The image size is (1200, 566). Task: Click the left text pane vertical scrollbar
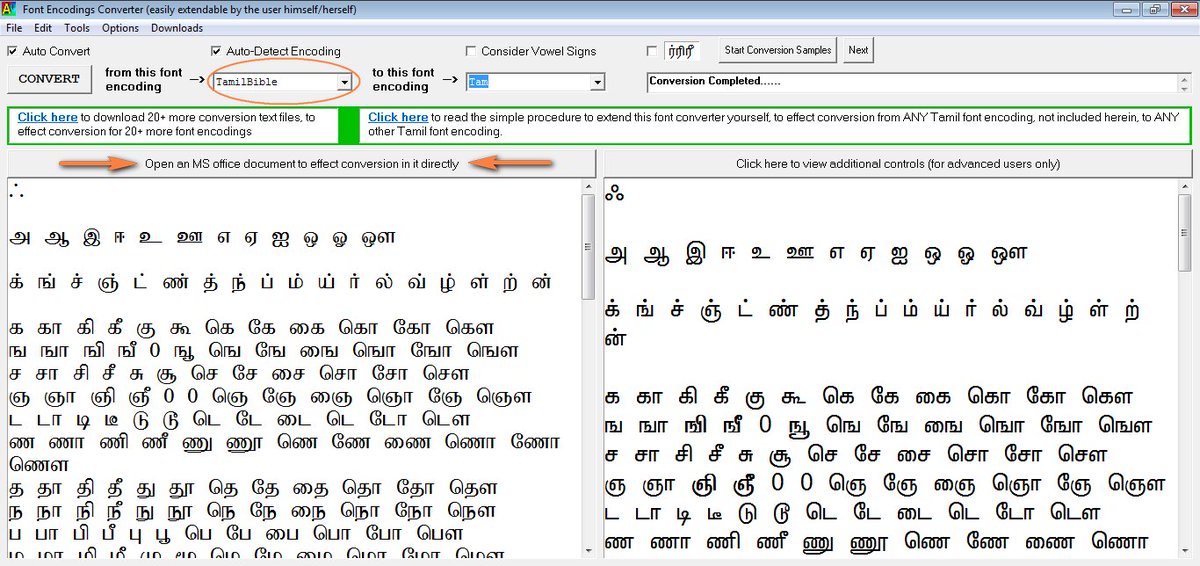coord(588,368)
